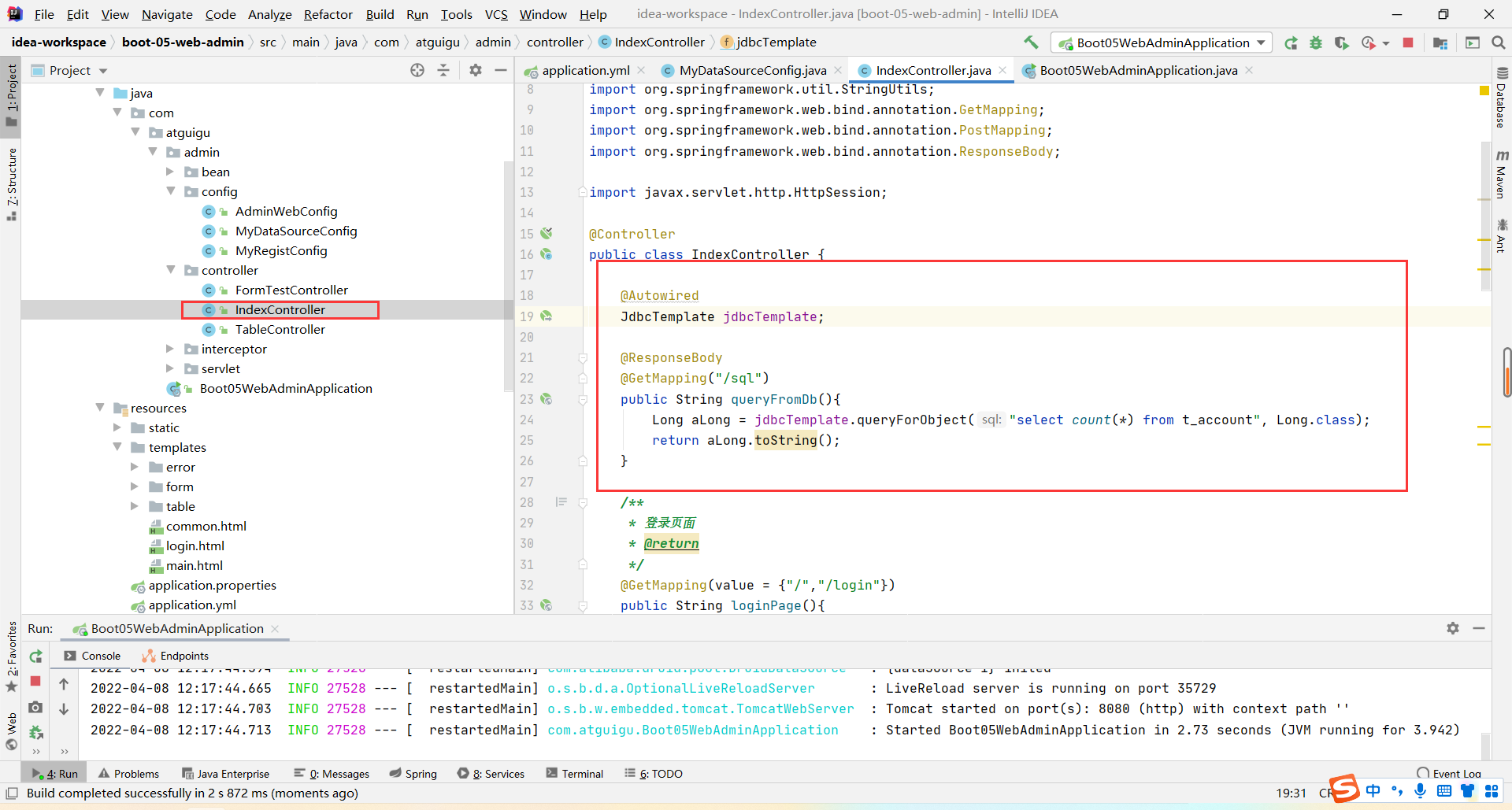Expand the interceptor folder in project tree
The width and height of the screenshot is (1512, 810).
click(x=170, y=349)
